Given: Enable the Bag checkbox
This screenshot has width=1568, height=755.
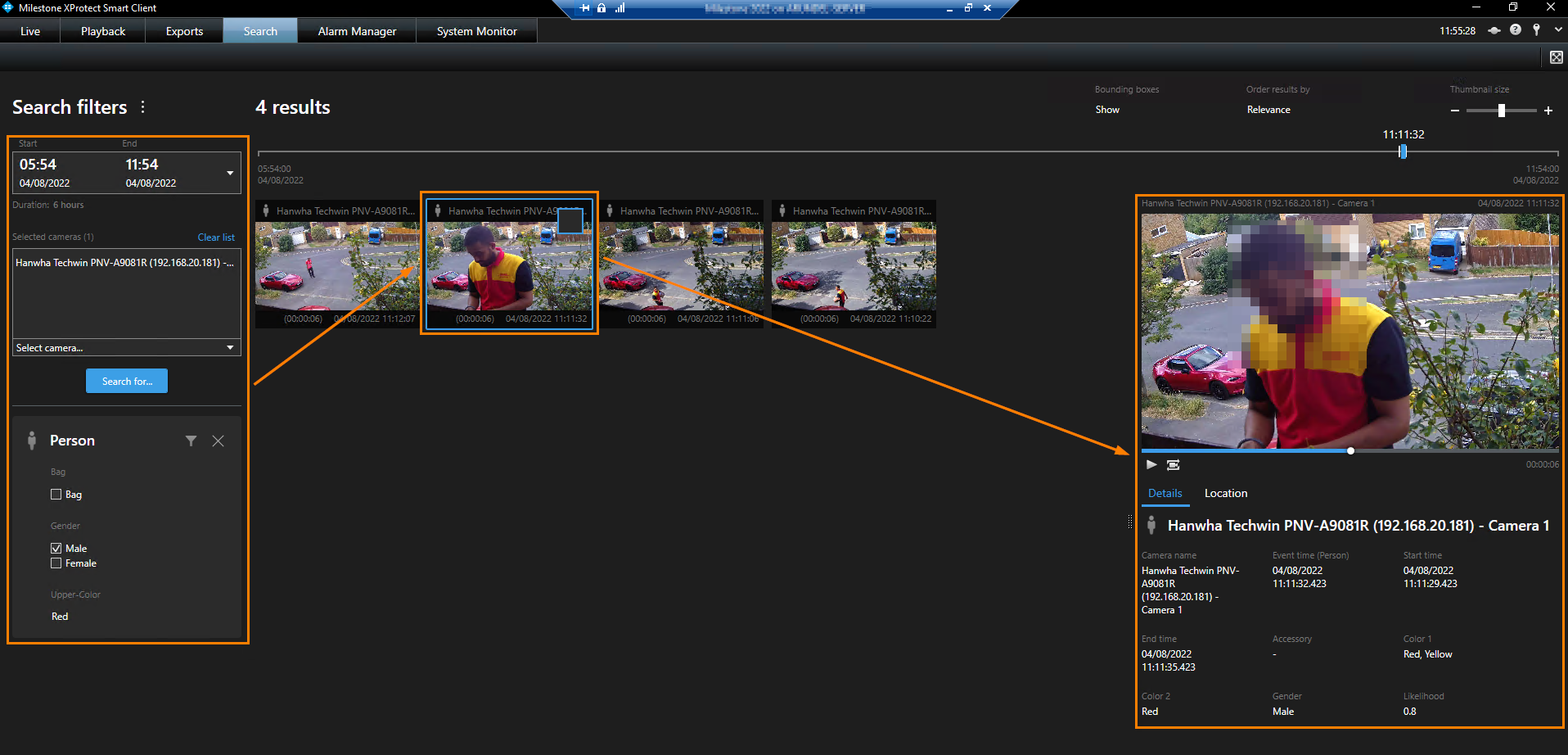Looking at the screenshot, I should click(56, 495).
